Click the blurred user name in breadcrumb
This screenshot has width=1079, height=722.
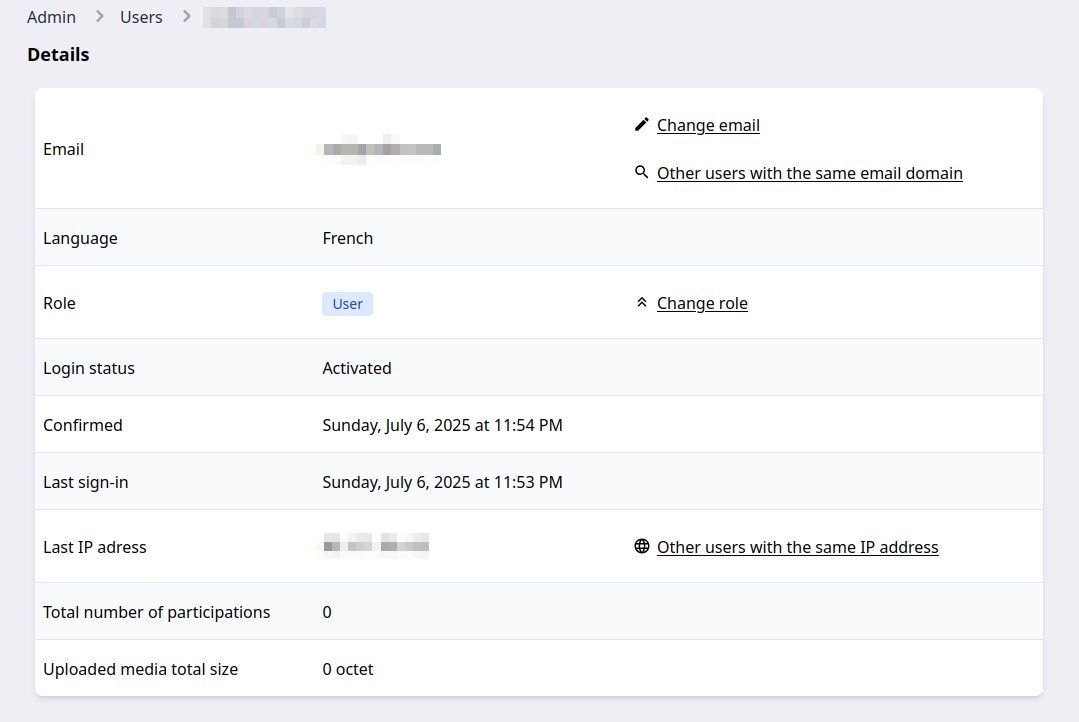264,17
